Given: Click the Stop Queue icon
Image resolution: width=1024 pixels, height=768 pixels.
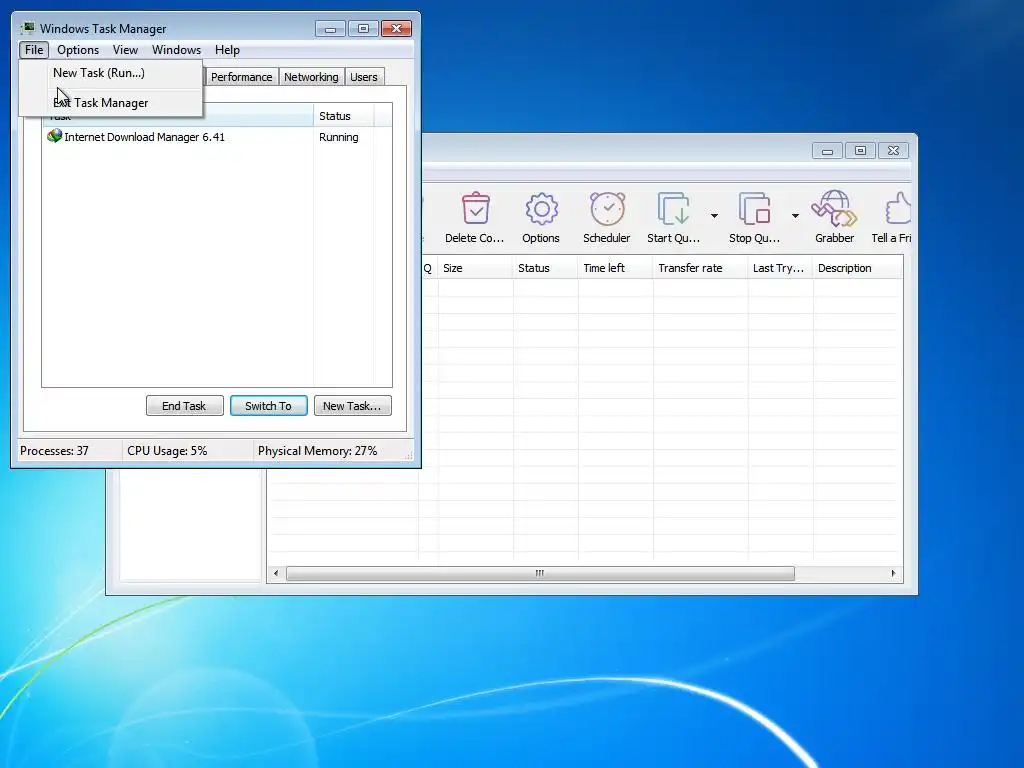Looking at the screenshot, I should tap(754, 208).
